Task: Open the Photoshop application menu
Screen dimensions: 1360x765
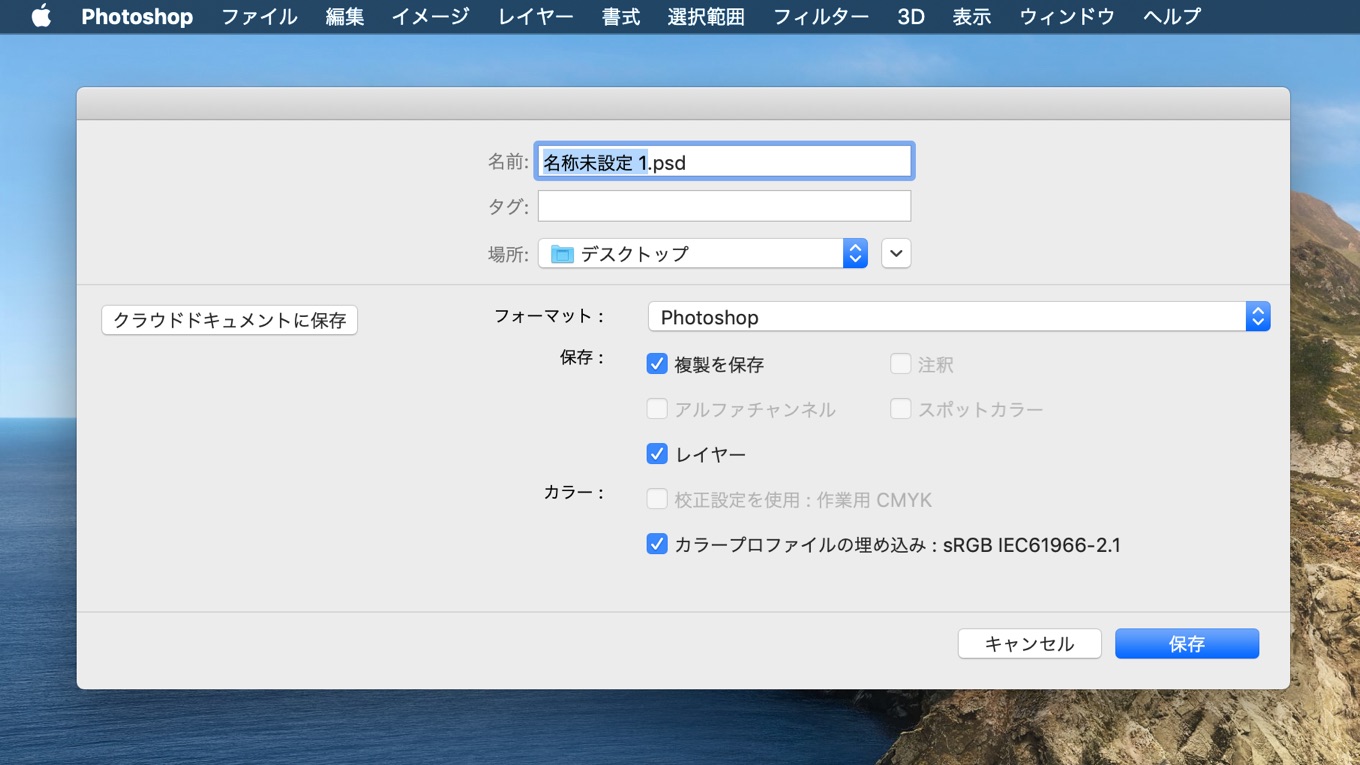Action: click(x=137, y=16)
